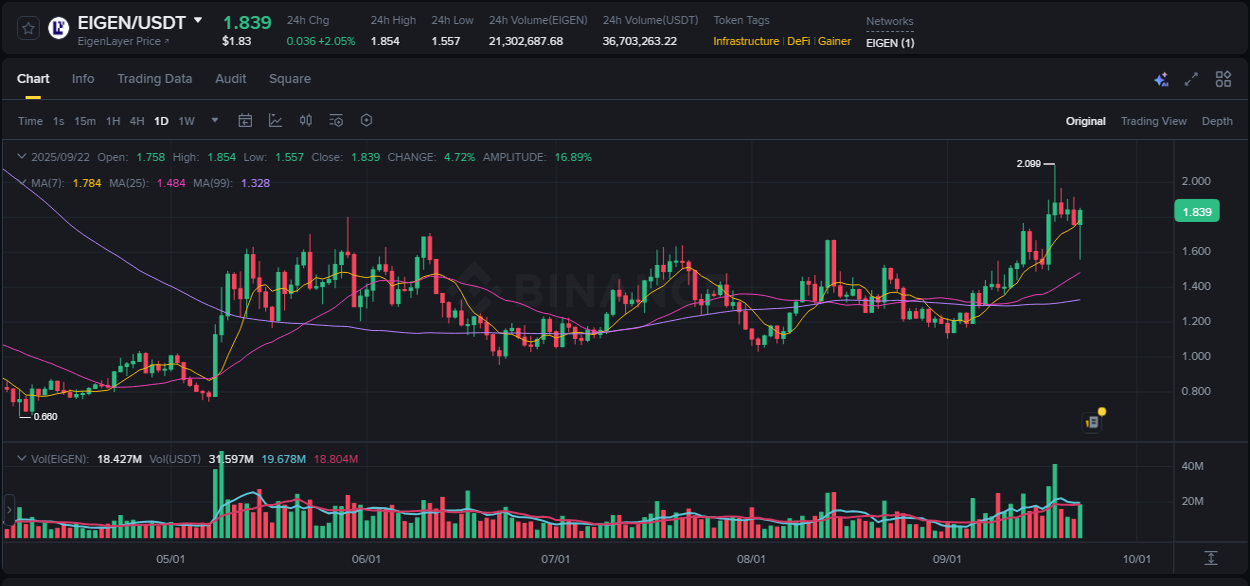Image resolution: width=1250 pixels, height=586 pixels.
Task: Expand chart to fullscreen with arrow icon
Action: pos(1191,78)
